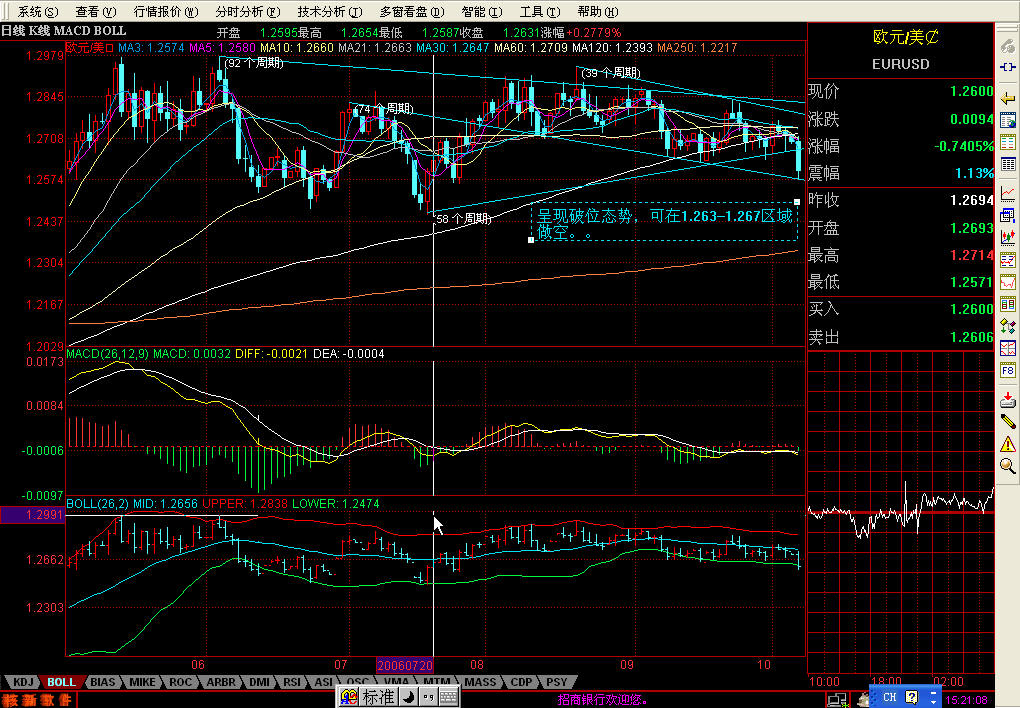The width and height of the screenshot is (1020, 708).
Task: Click the CH language bar indicator
Action: [x=890, y=697]
